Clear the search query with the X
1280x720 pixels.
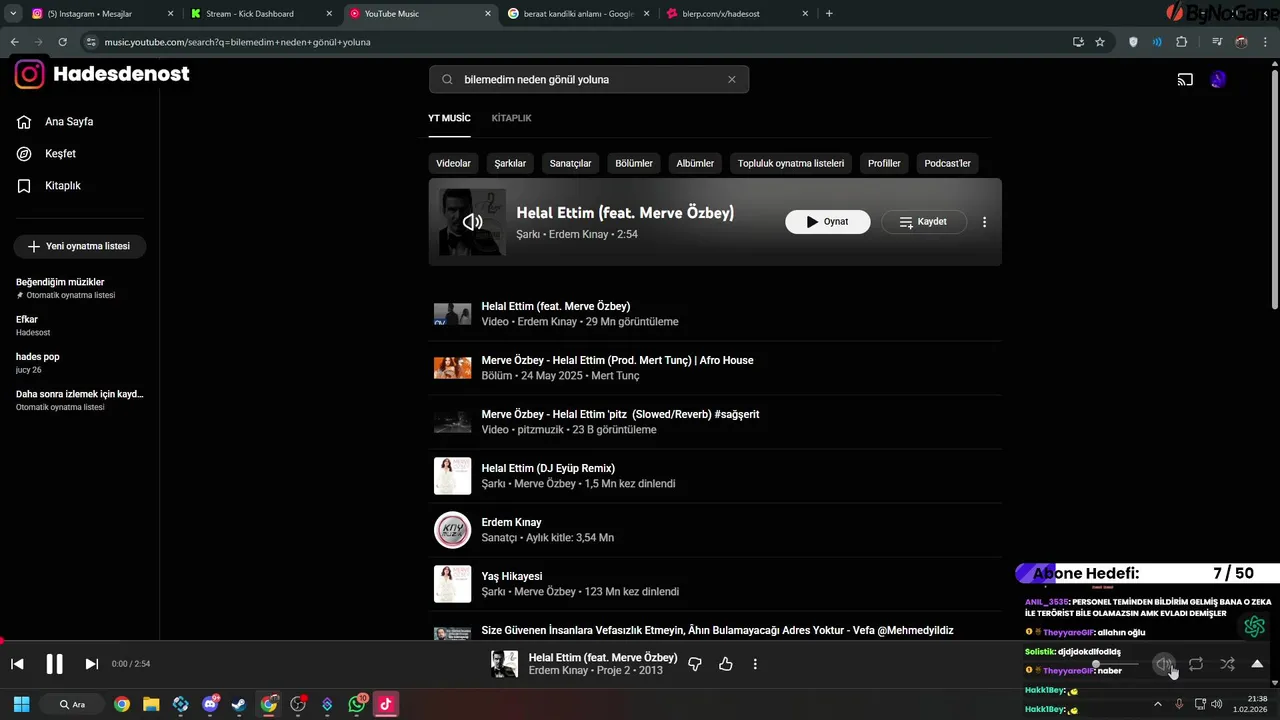tap(731, 79)
